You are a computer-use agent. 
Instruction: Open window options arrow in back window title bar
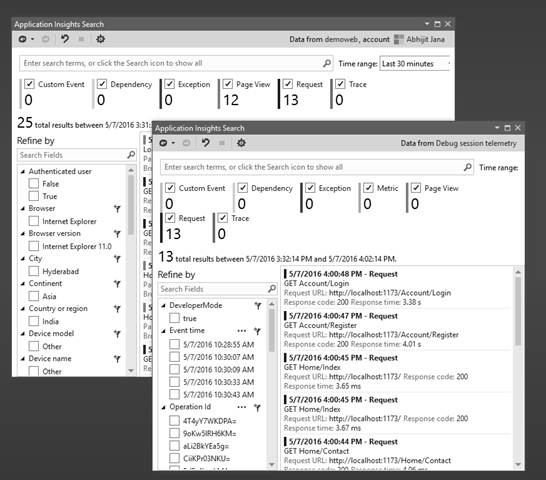click(427, 24)
